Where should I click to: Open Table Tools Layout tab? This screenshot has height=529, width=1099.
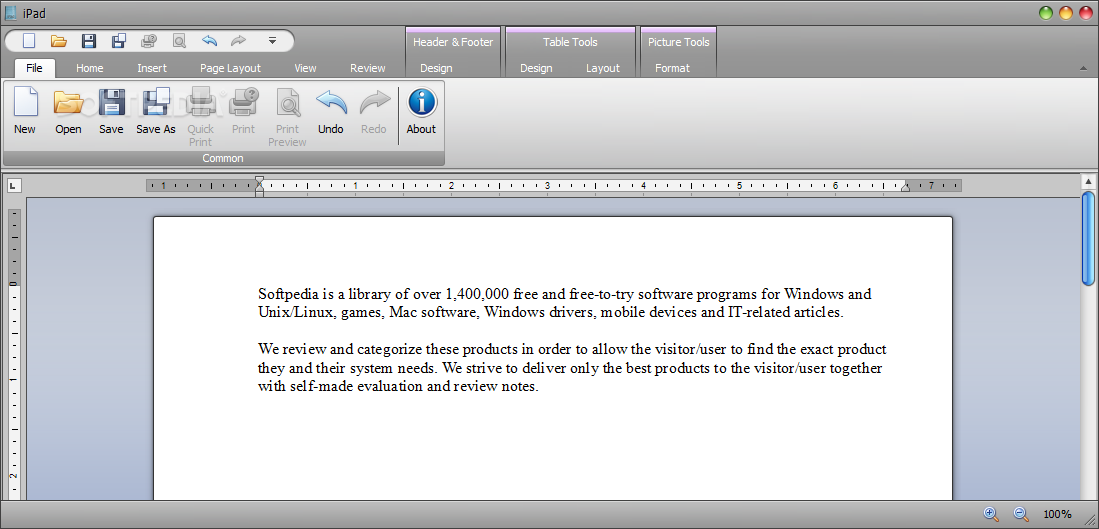pos(603,68)
